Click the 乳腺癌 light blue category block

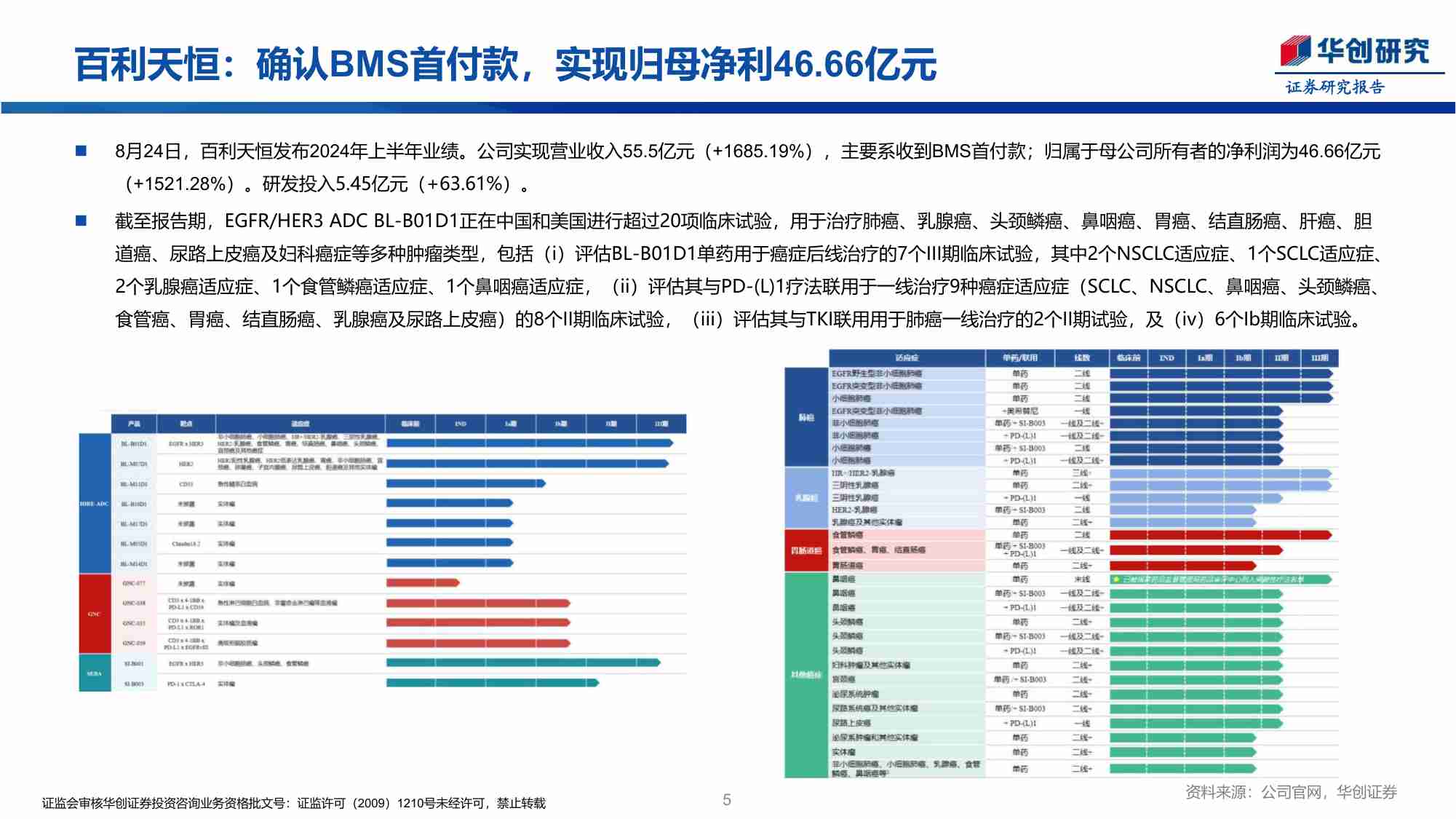(806, 498)
